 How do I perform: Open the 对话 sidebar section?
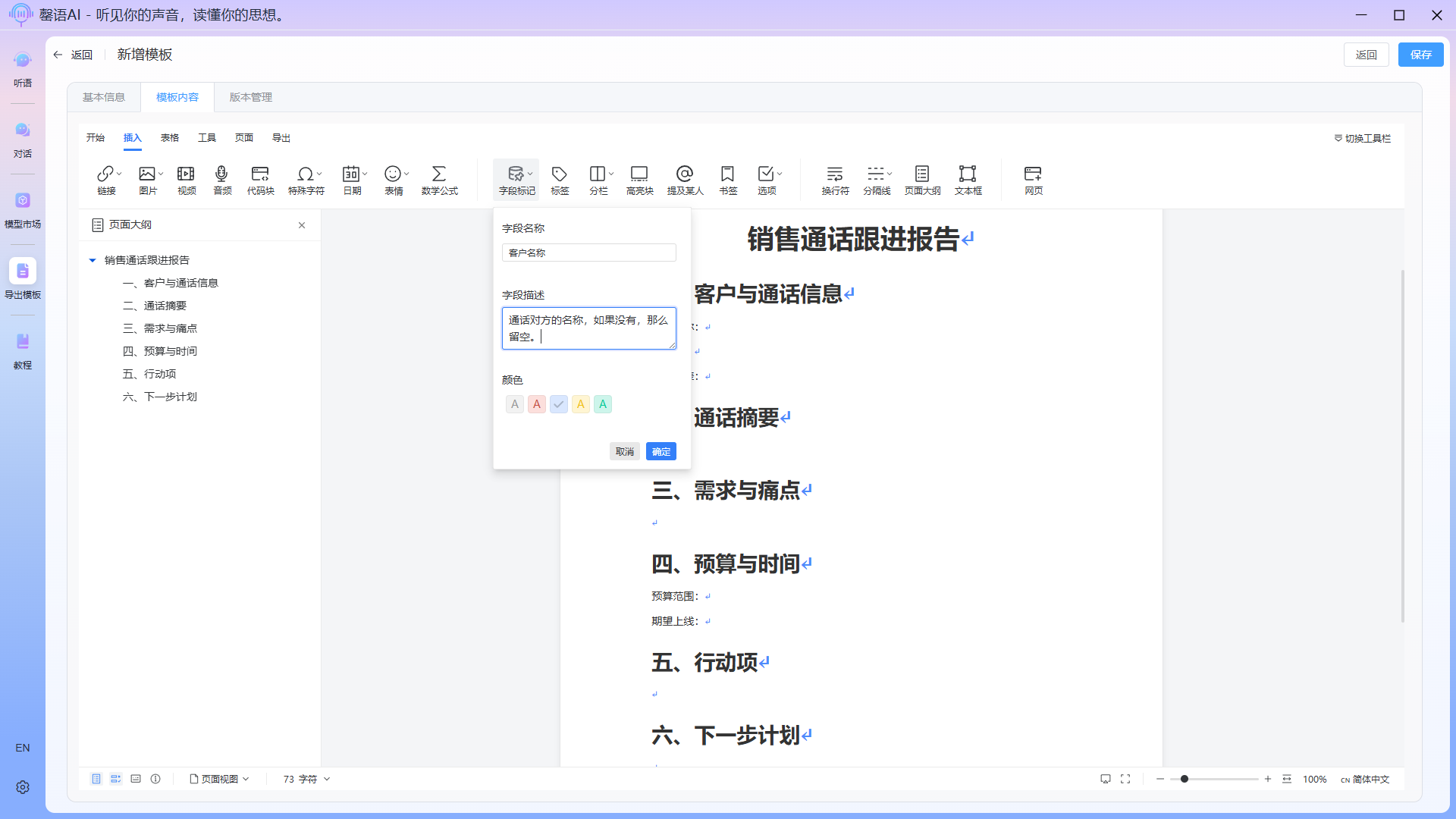[x=23, y=140]
